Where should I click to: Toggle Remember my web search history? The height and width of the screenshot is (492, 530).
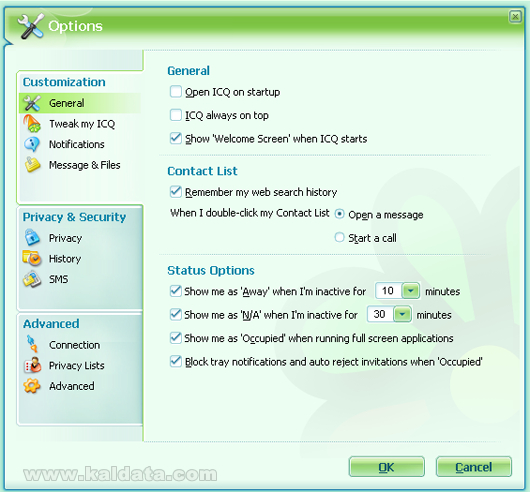pos(176,192)
